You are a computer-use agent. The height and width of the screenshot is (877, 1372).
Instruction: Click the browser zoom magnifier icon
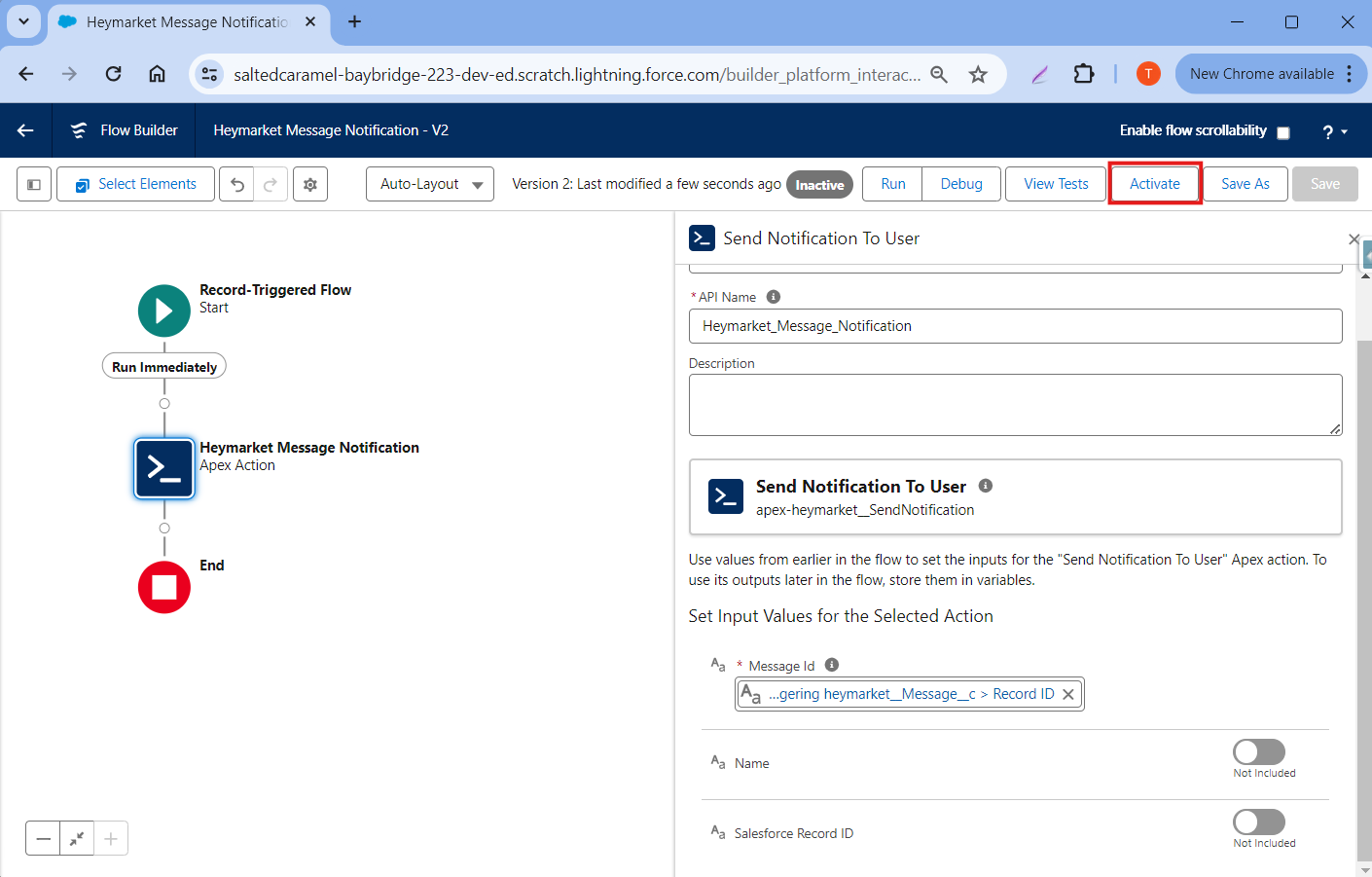click(x=939, y=74)
